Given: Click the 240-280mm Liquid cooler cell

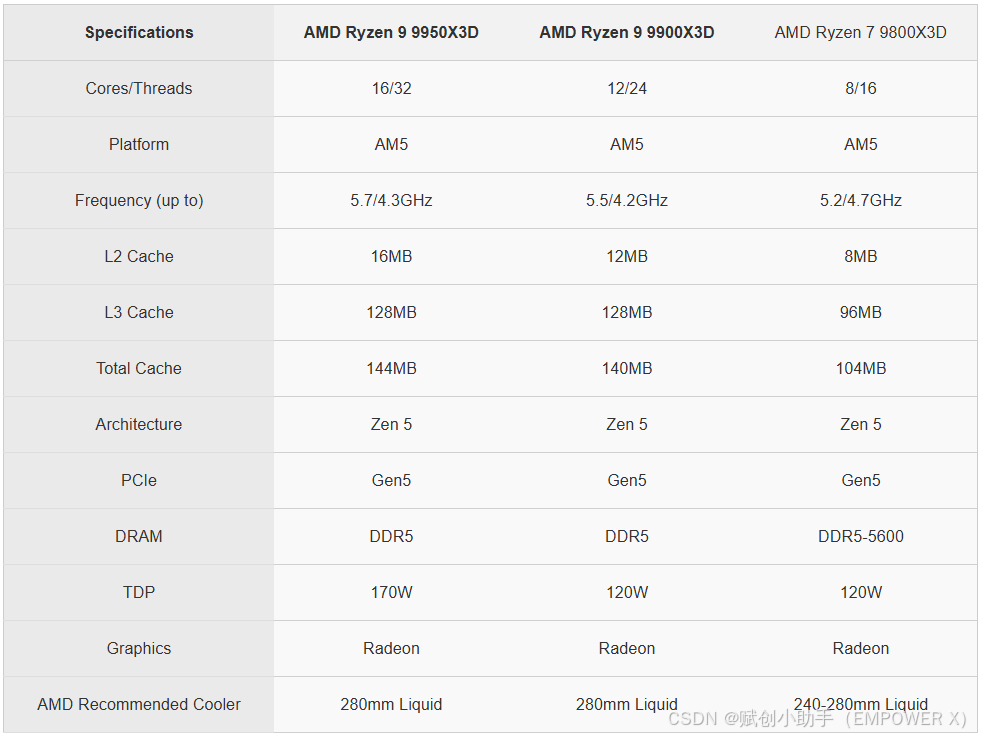Looking at the screenshot, I should click(861, 705).
